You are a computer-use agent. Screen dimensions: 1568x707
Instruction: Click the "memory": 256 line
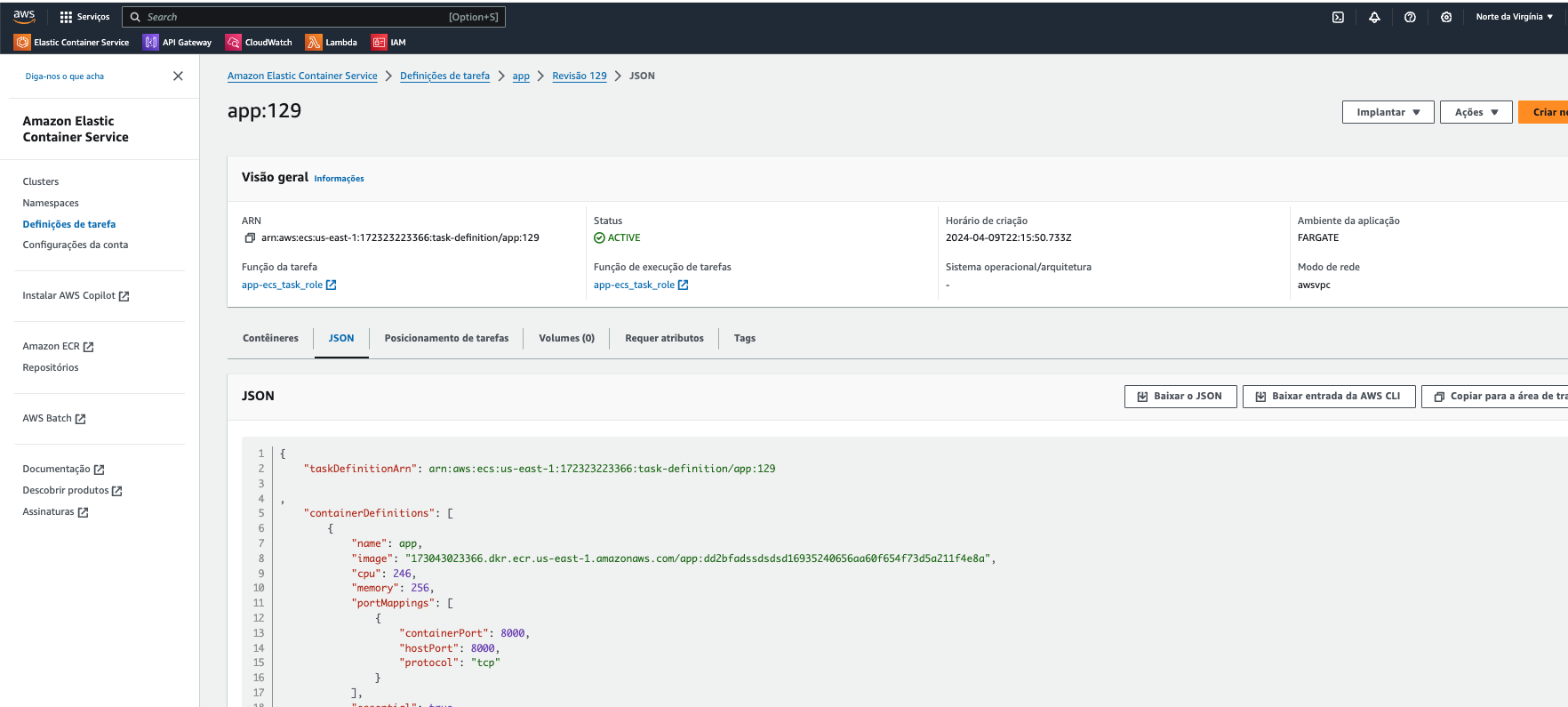click(393, 588)
